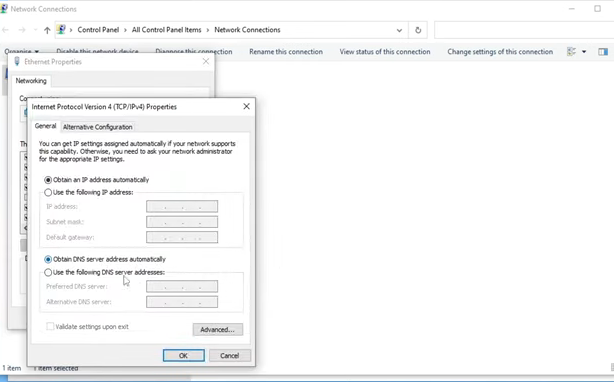Click Rename this connection in toolbar
The height and width of the screenshot is (382, 614).
click(x=286, y=52)
